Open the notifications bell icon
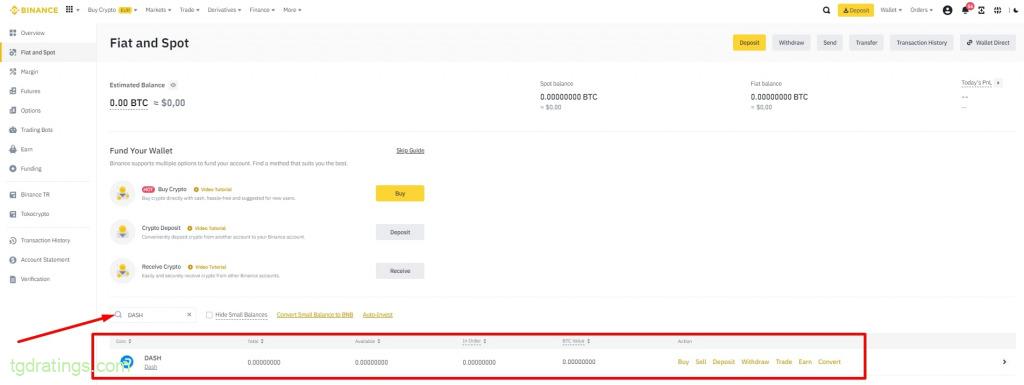Screen dimensions: 1024x385 pos(965,10)
